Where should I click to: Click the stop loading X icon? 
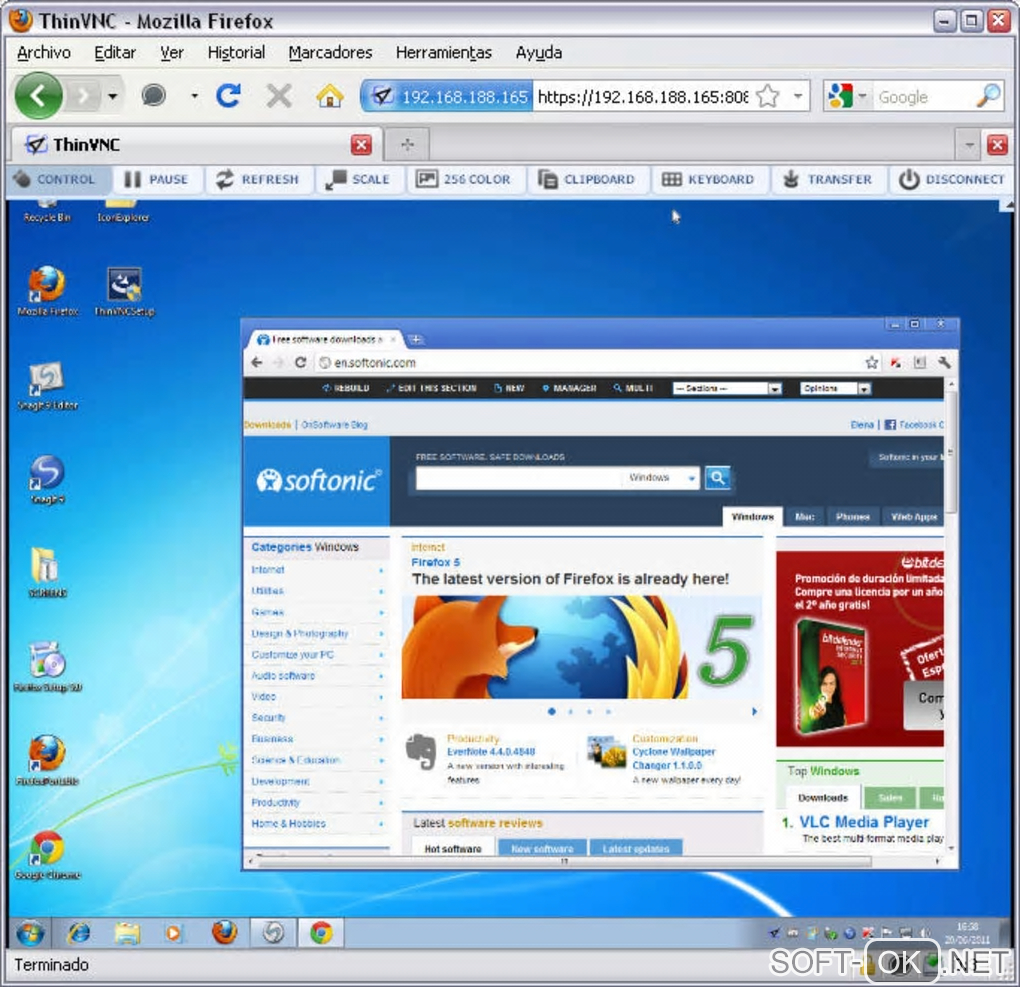pos(279,96)
